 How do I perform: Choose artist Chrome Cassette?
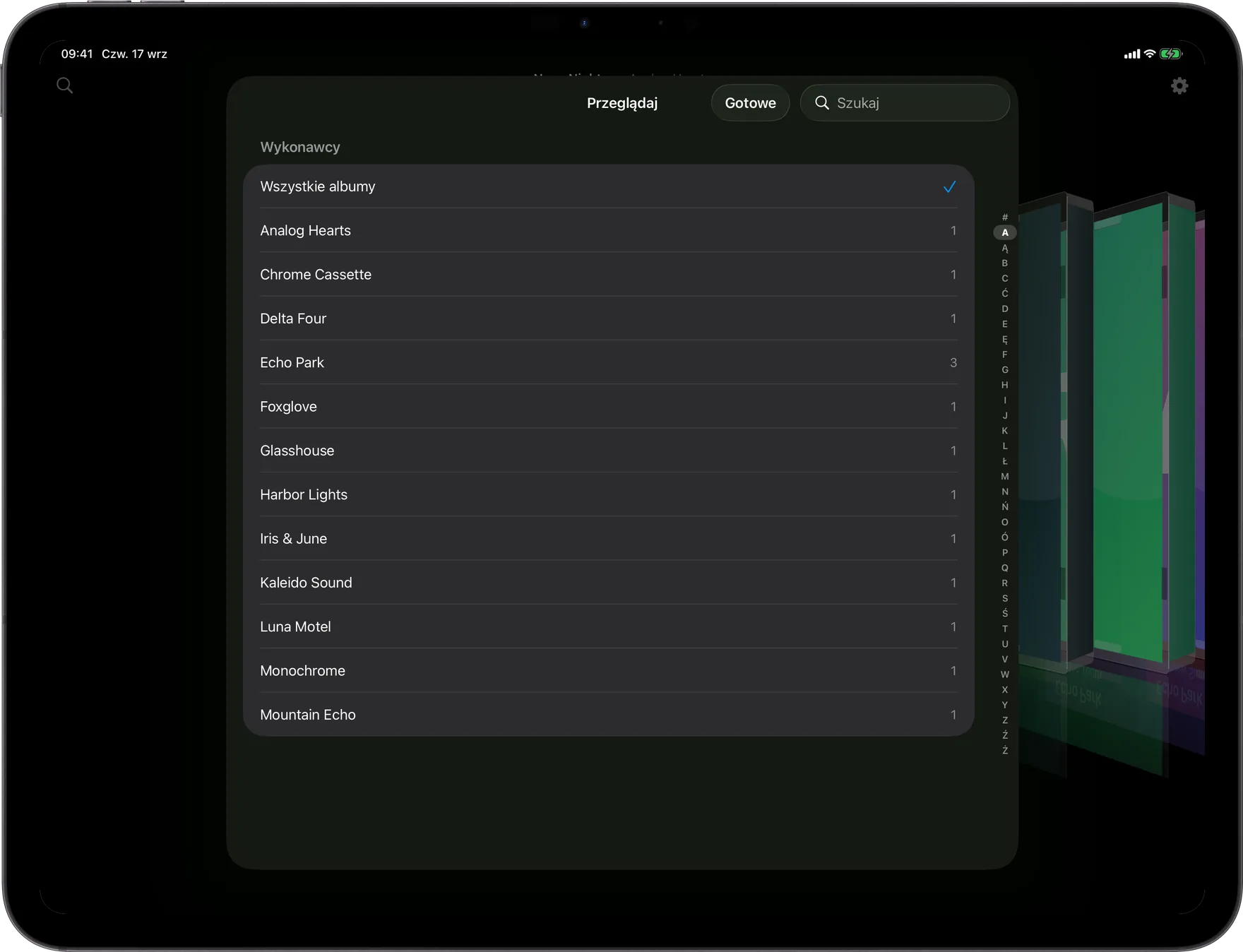[x=609, y=274]
